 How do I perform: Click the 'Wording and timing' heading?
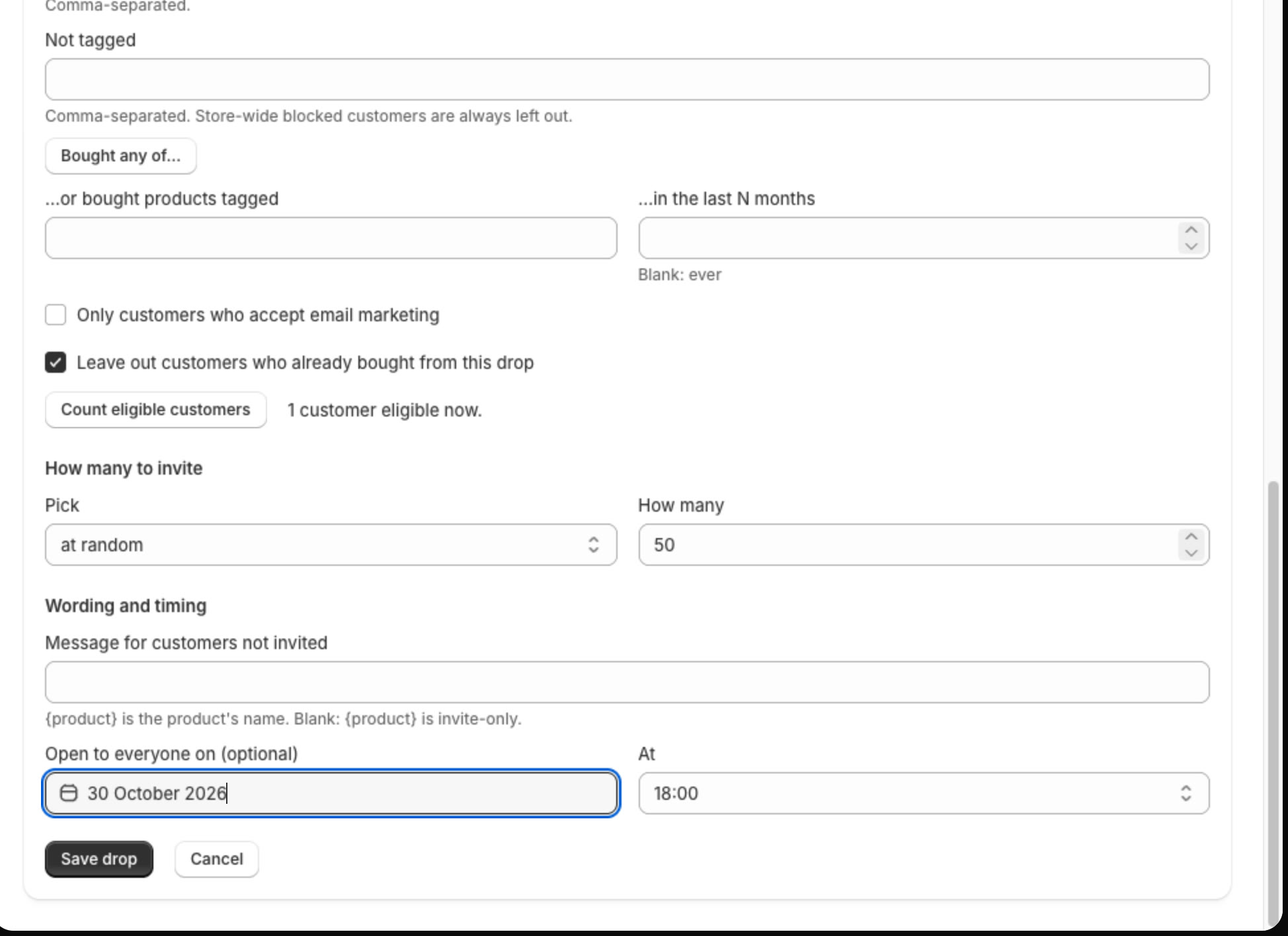tap(126, 605)
